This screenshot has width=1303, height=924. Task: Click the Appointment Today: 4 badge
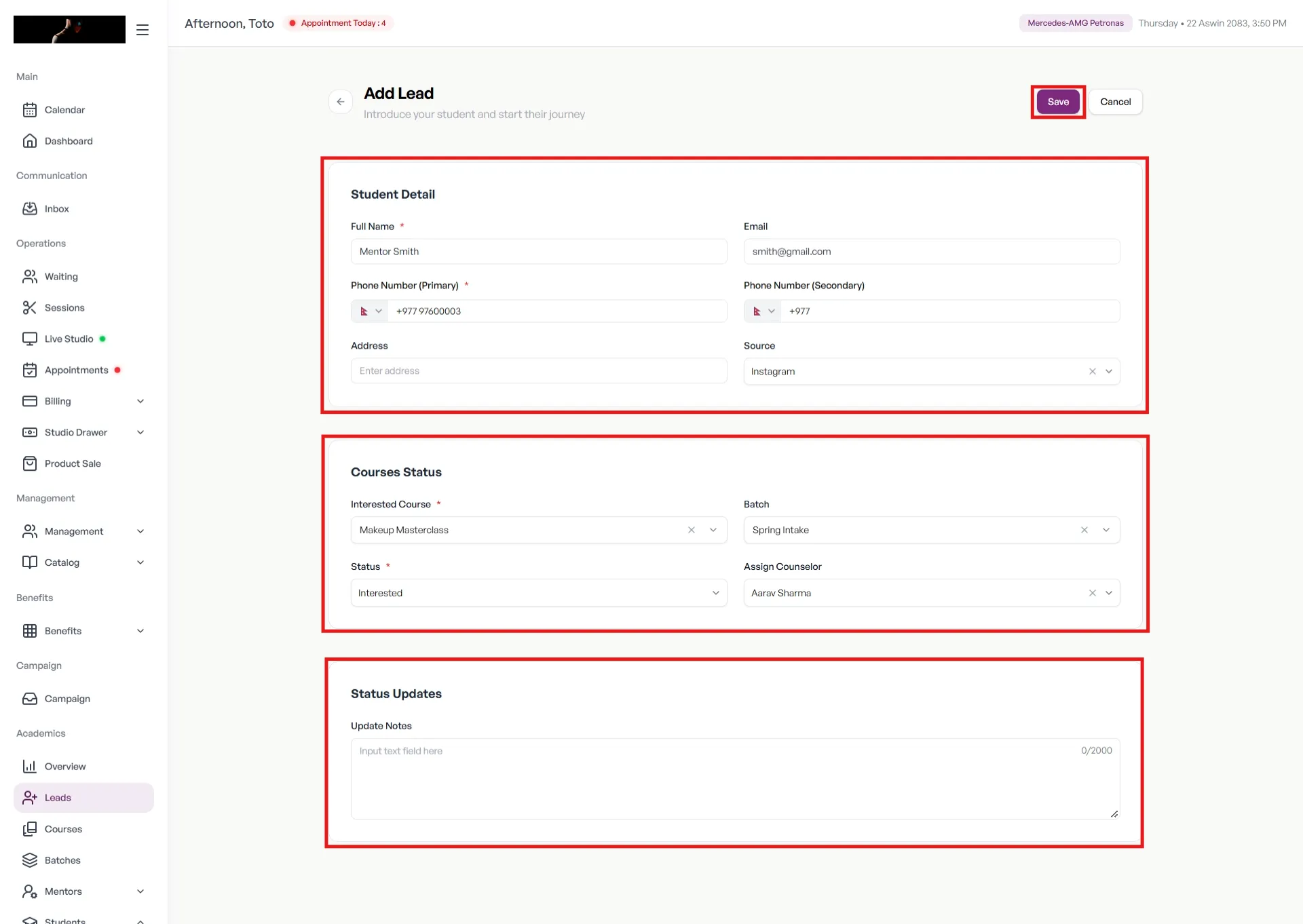(338, 23)
